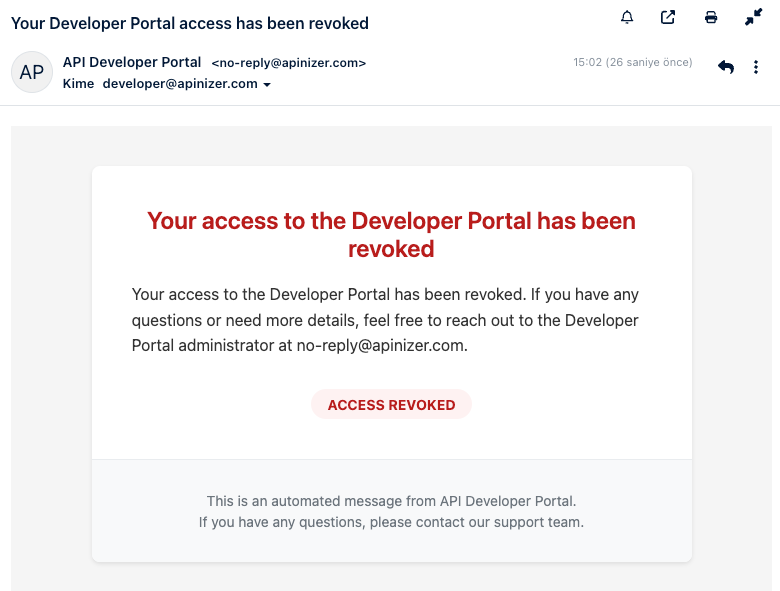Open the email in a new window

tap(668, 17)
